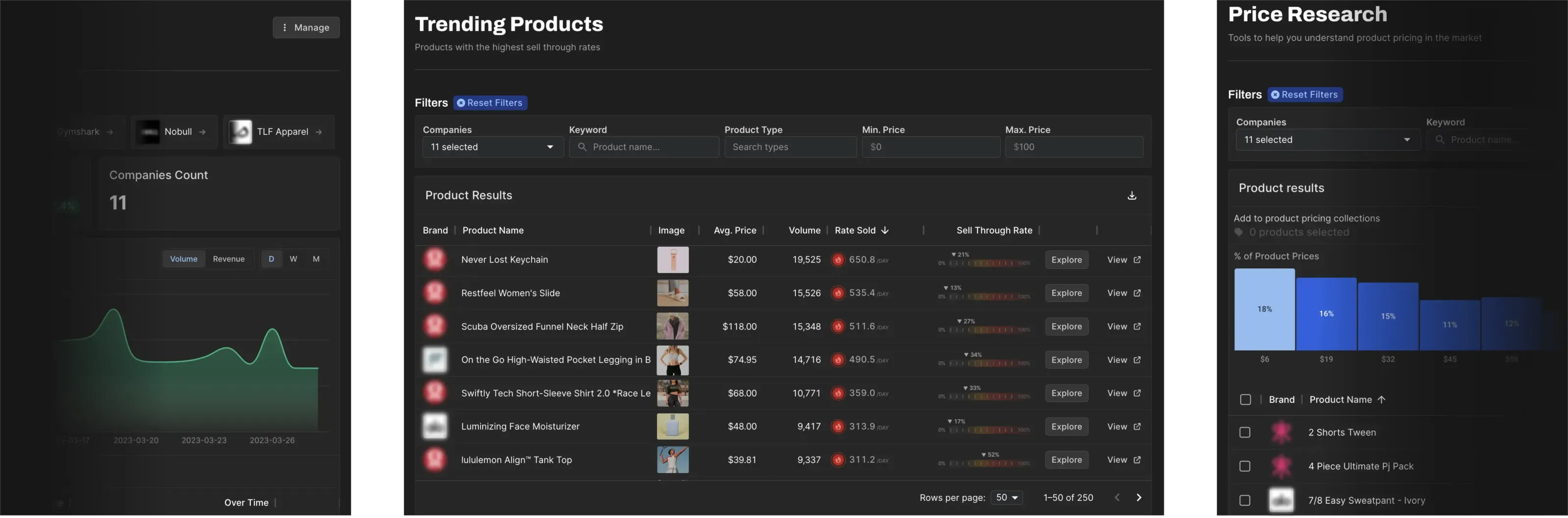Viewport: 1568px width, 518px height.
Task: View lululemon Align Tank Top external link
Action: [x=1124, y=461]
